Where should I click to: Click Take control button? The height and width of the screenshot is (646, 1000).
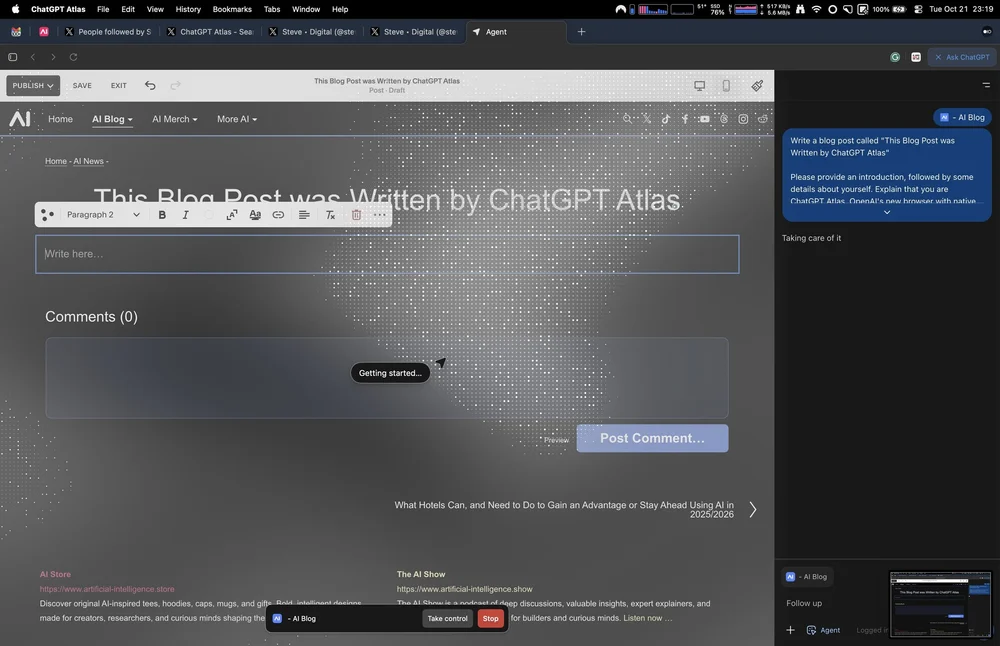point(447,619)
